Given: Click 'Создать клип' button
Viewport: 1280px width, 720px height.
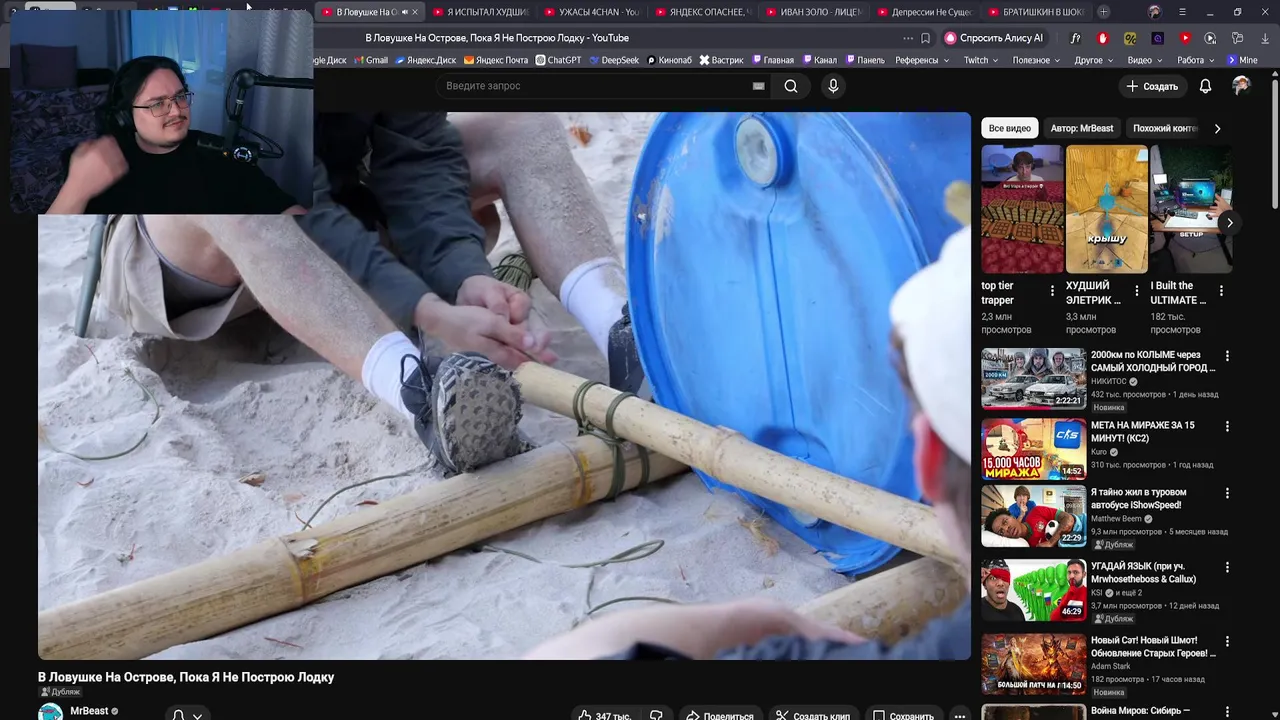Looking at the screenshot, I should (x=813, y=715).
